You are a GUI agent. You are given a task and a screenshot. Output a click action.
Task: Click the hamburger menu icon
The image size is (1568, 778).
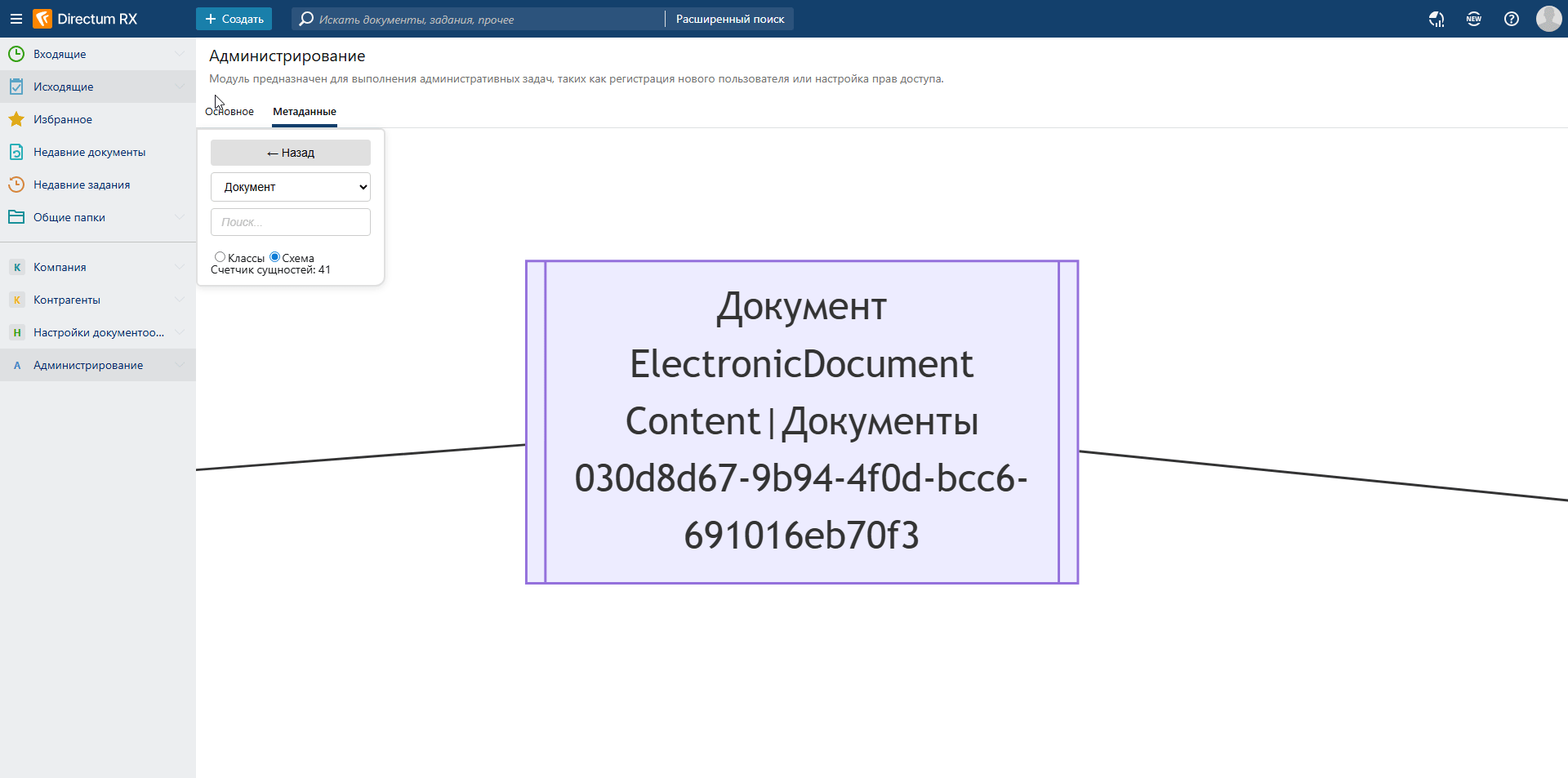pos(16,19)
